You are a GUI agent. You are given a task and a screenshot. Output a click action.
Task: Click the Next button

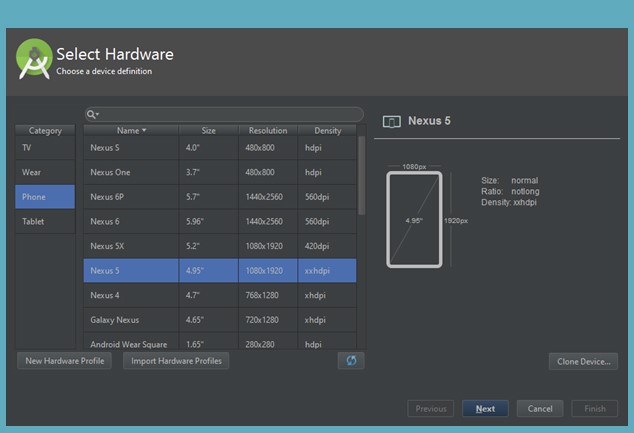[x=485, y=409]
